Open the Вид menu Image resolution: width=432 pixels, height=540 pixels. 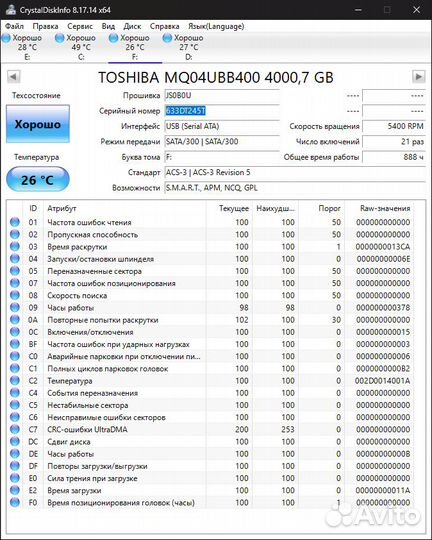click(x=108, y=26)
